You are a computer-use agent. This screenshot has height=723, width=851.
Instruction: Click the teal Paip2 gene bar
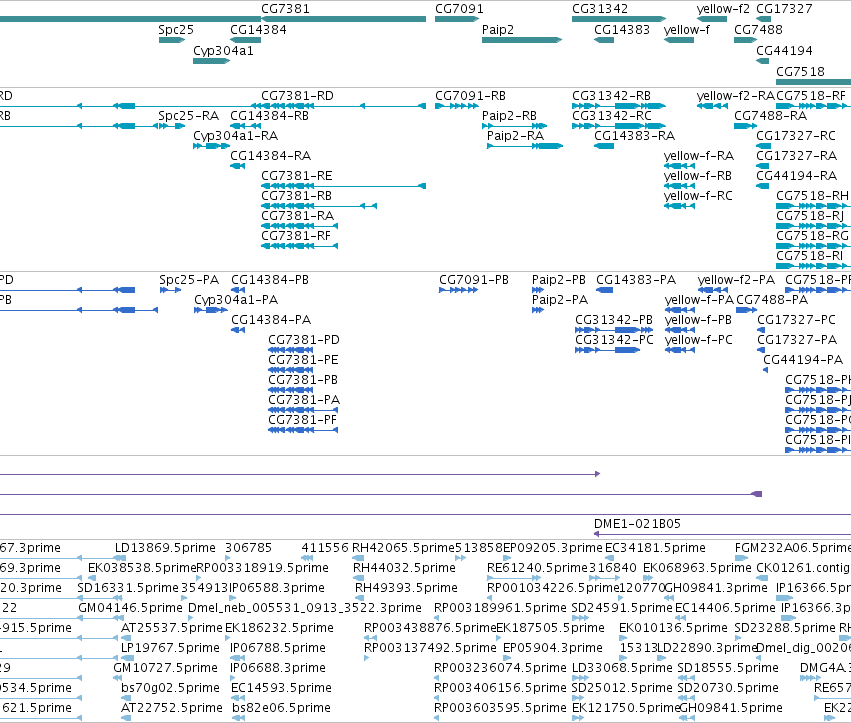point(522,40)
